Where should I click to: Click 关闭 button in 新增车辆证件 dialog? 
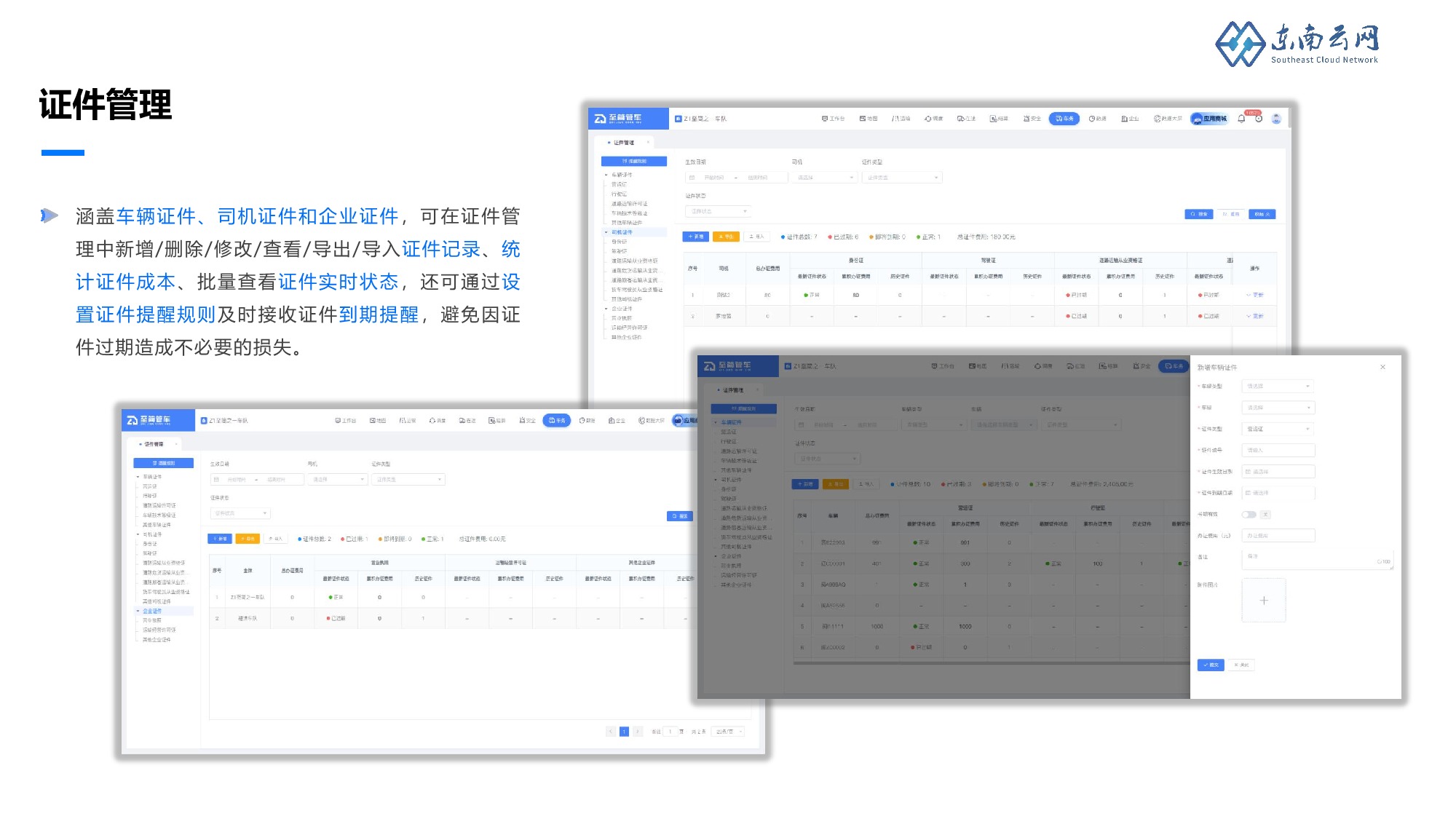1242,665
